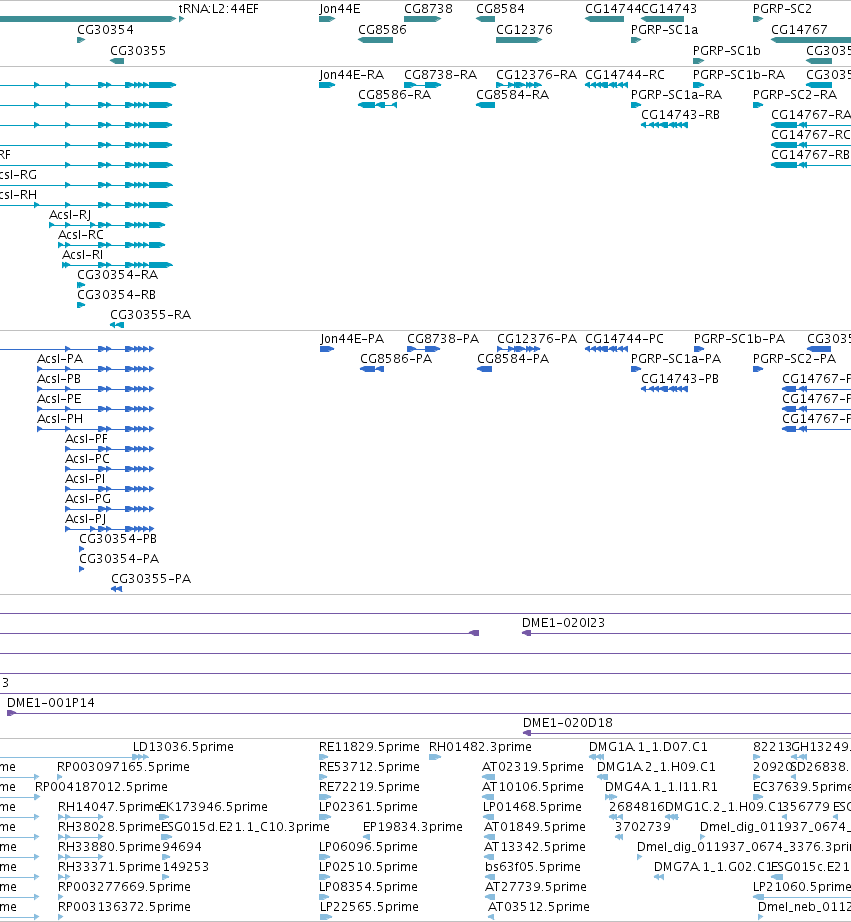Click the CG14743-PB protein label
Screen dimensions: 851x922
pos(680,379)
